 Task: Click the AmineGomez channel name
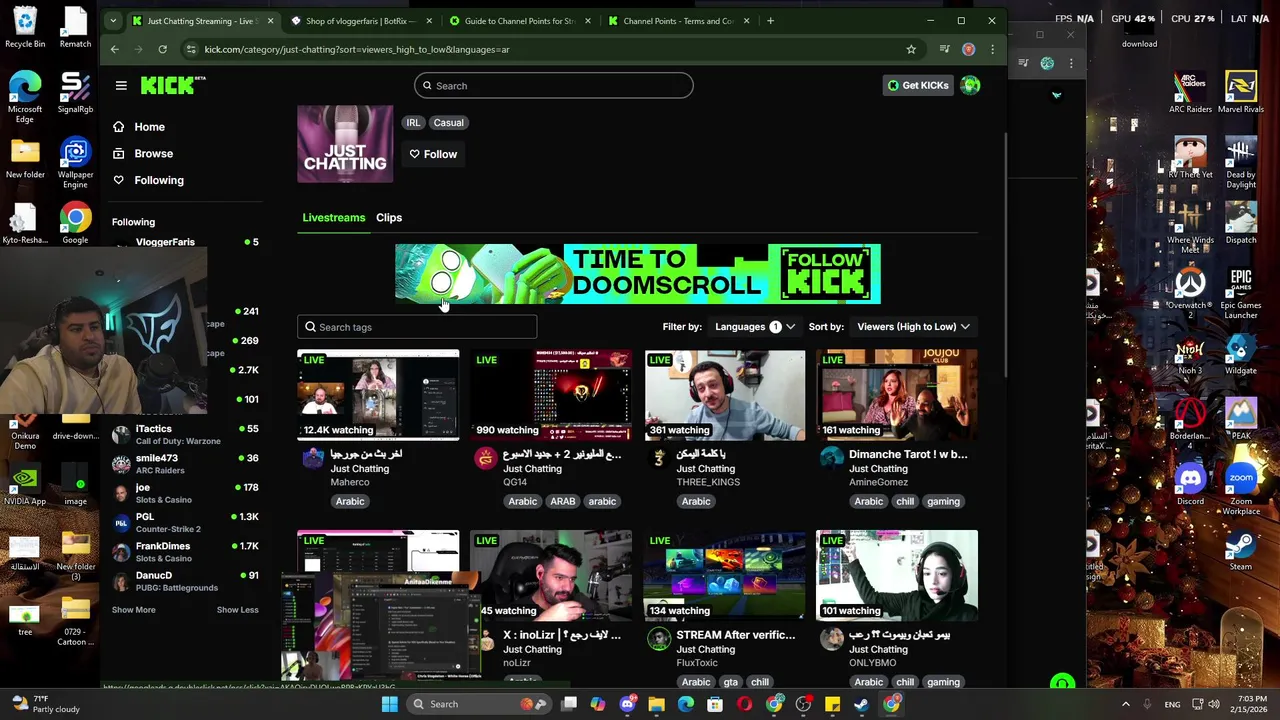(x=878, y=482)
